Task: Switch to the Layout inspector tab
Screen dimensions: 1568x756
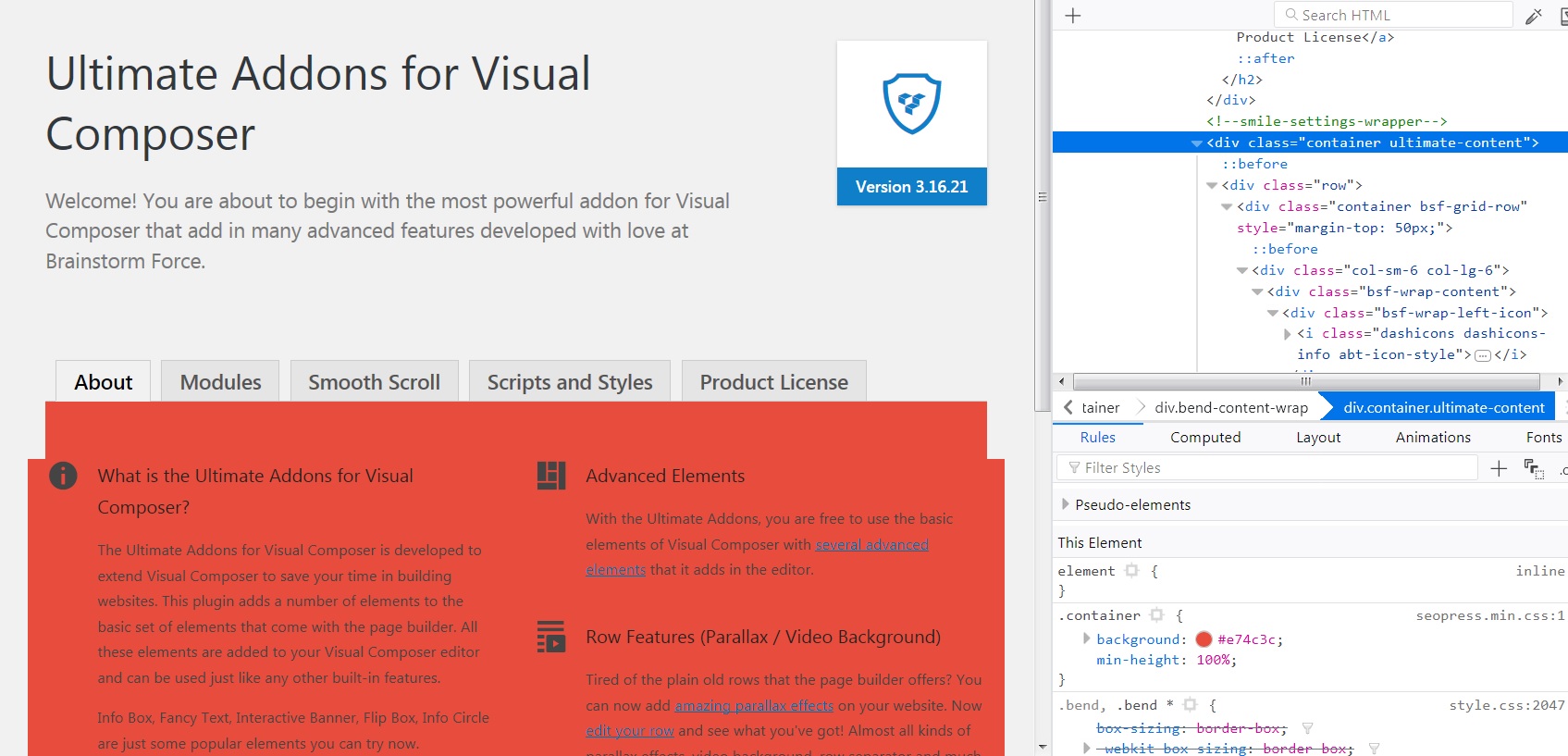Action: coord(1318,437)
